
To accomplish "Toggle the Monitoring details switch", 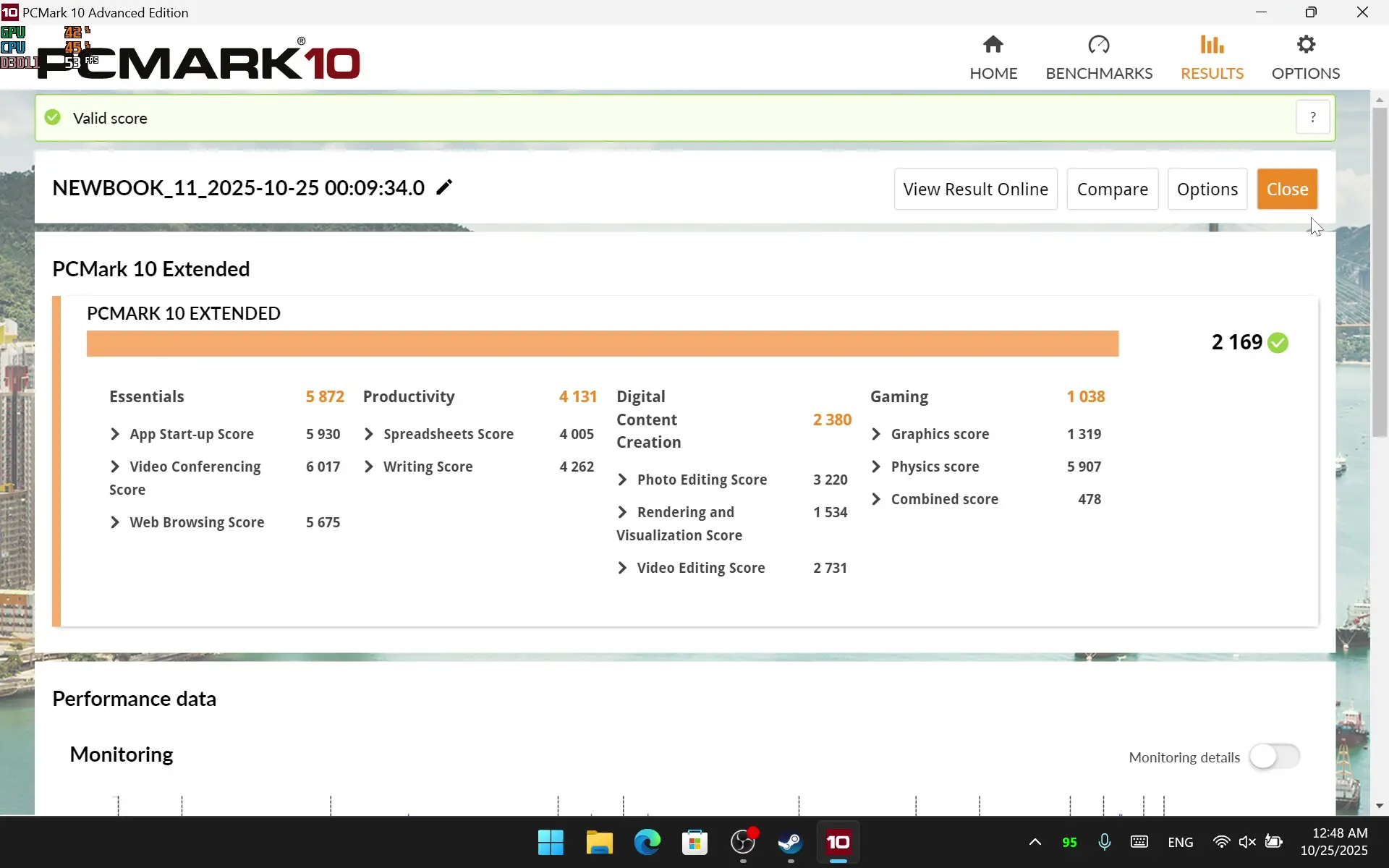I will [x=1275, y=757].
